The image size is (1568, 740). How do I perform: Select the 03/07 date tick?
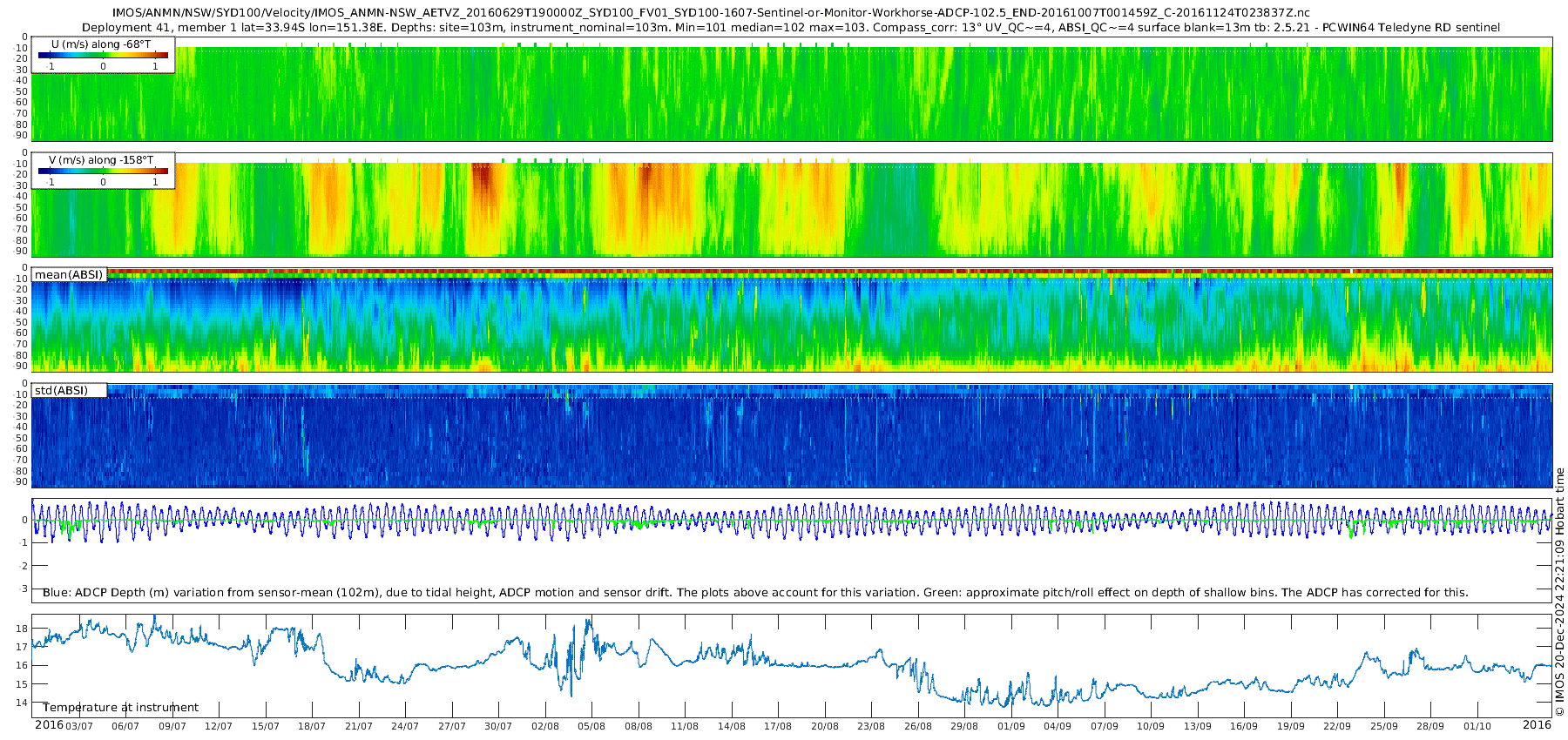pos(79,726)
